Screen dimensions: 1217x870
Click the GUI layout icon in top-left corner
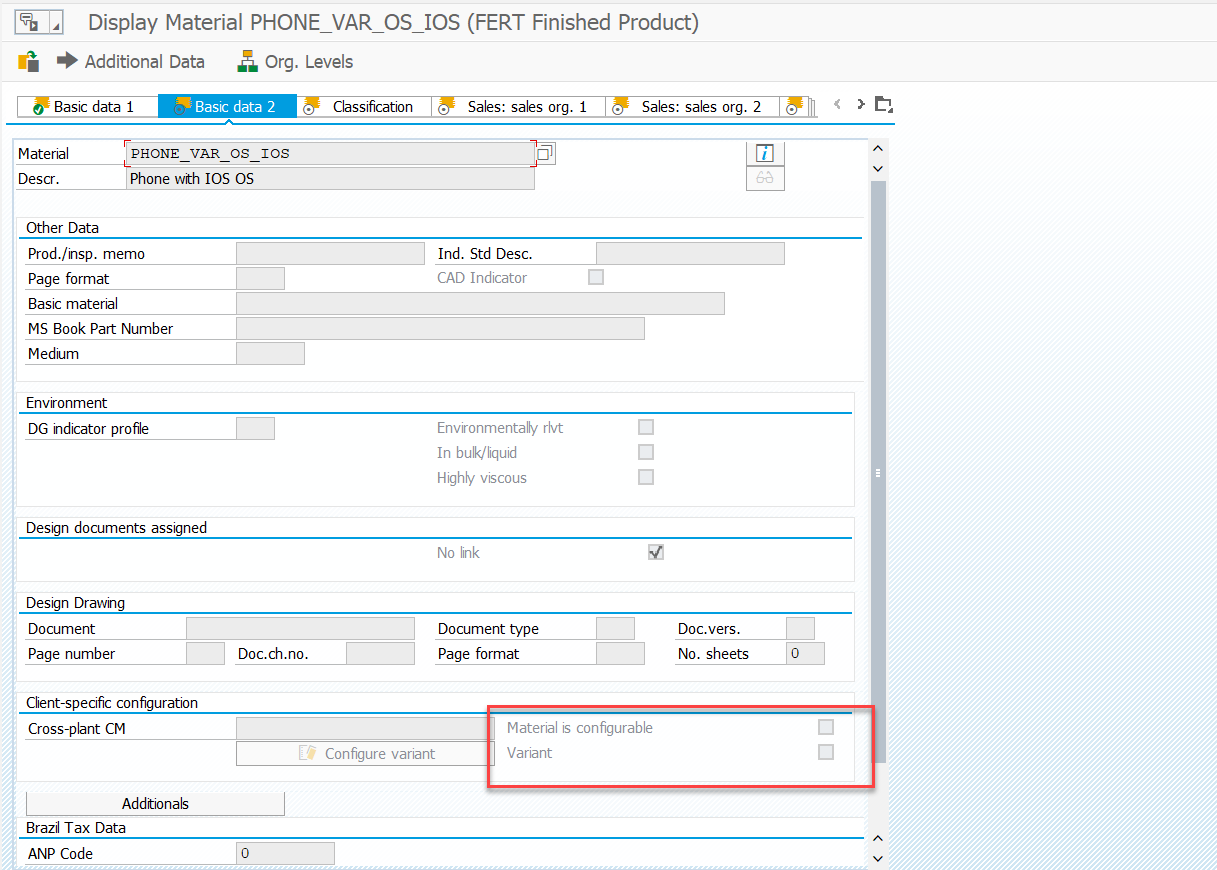(30, 20)
